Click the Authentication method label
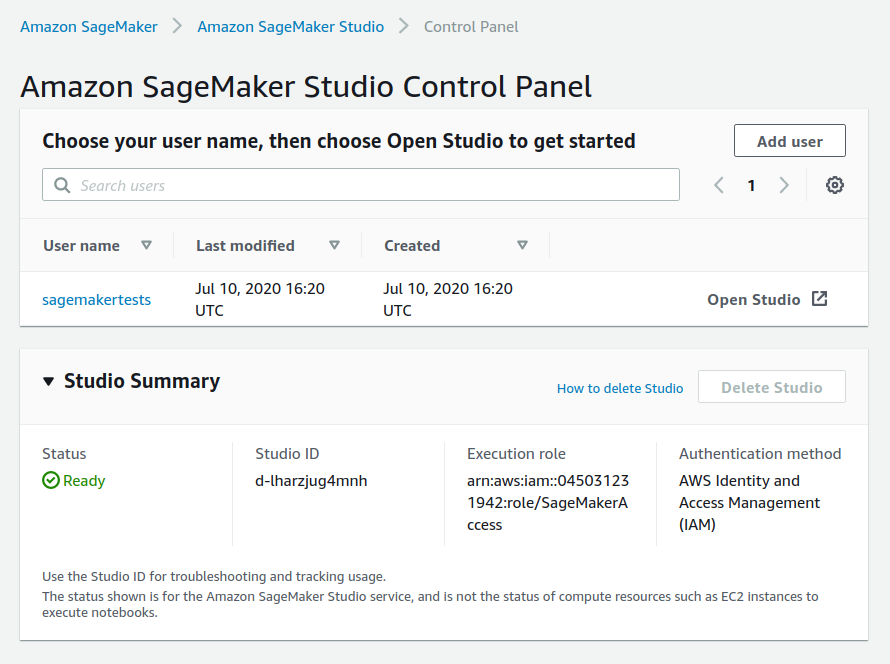 coord(760,453)
